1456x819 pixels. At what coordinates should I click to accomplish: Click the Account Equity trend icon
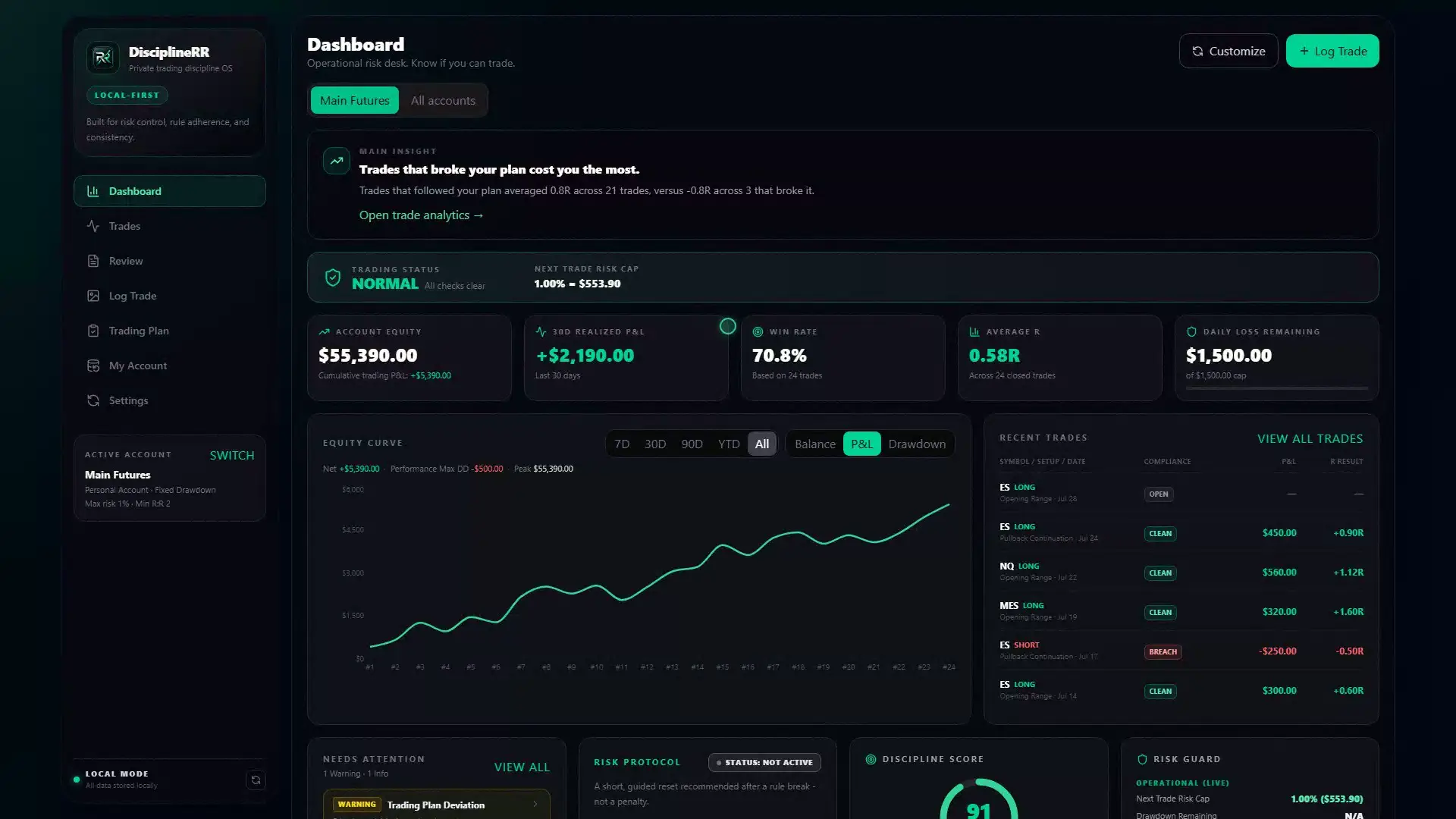325,331
